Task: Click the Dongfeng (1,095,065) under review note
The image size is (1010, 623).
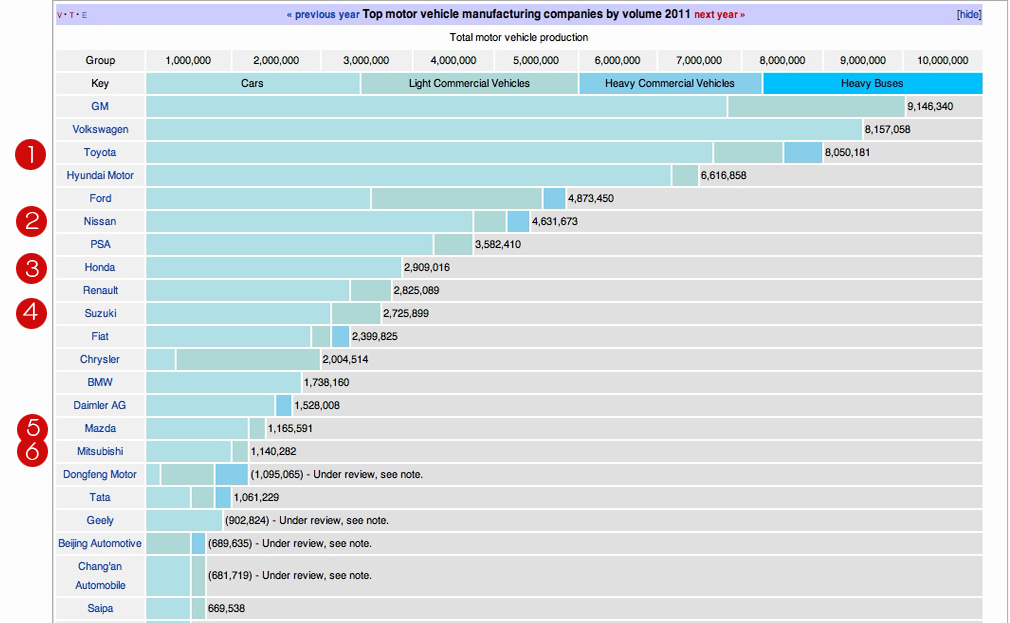Action: click(337, 475)
